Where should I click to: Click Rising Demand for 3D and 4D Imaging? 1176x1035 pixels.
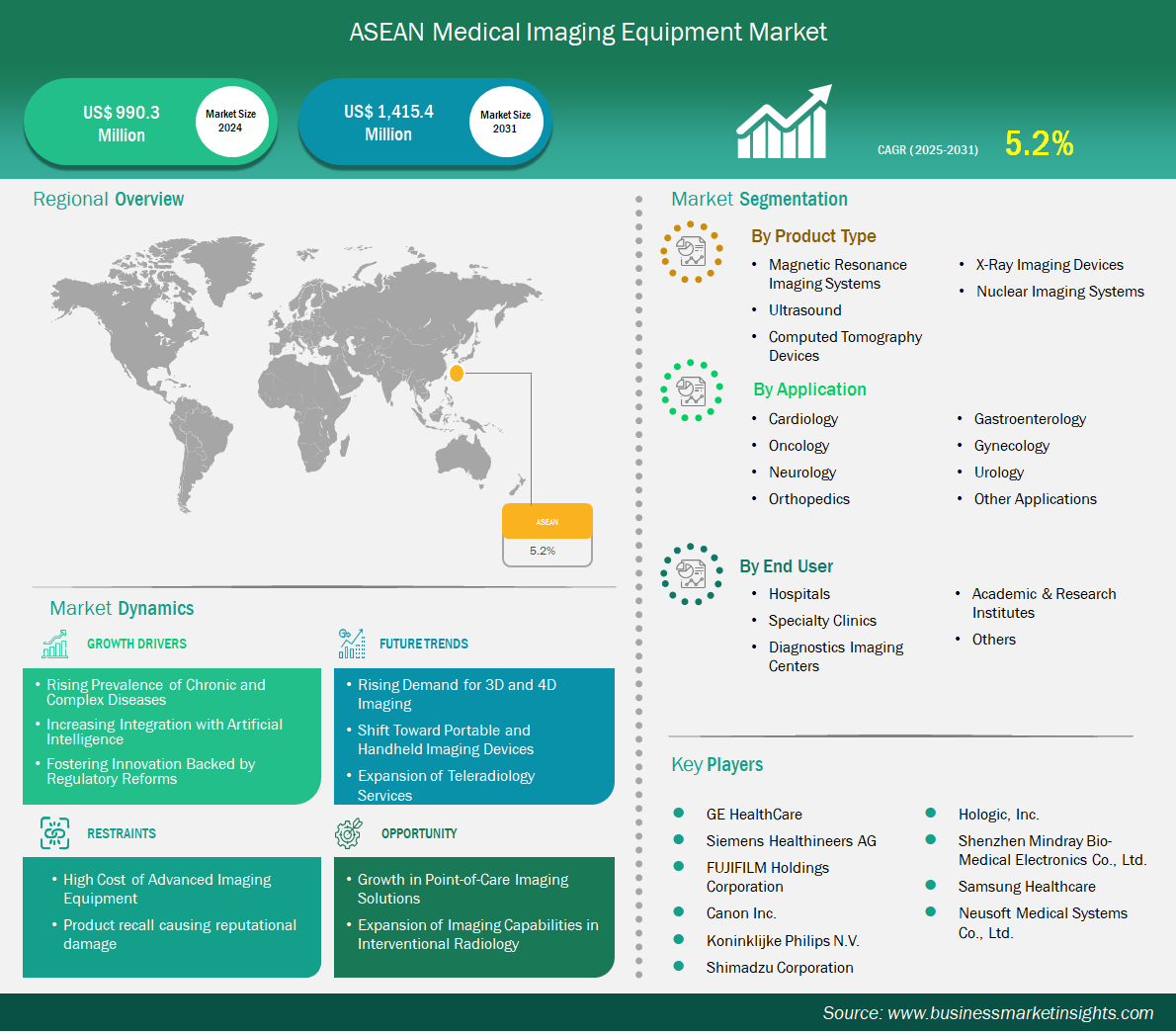457,695
